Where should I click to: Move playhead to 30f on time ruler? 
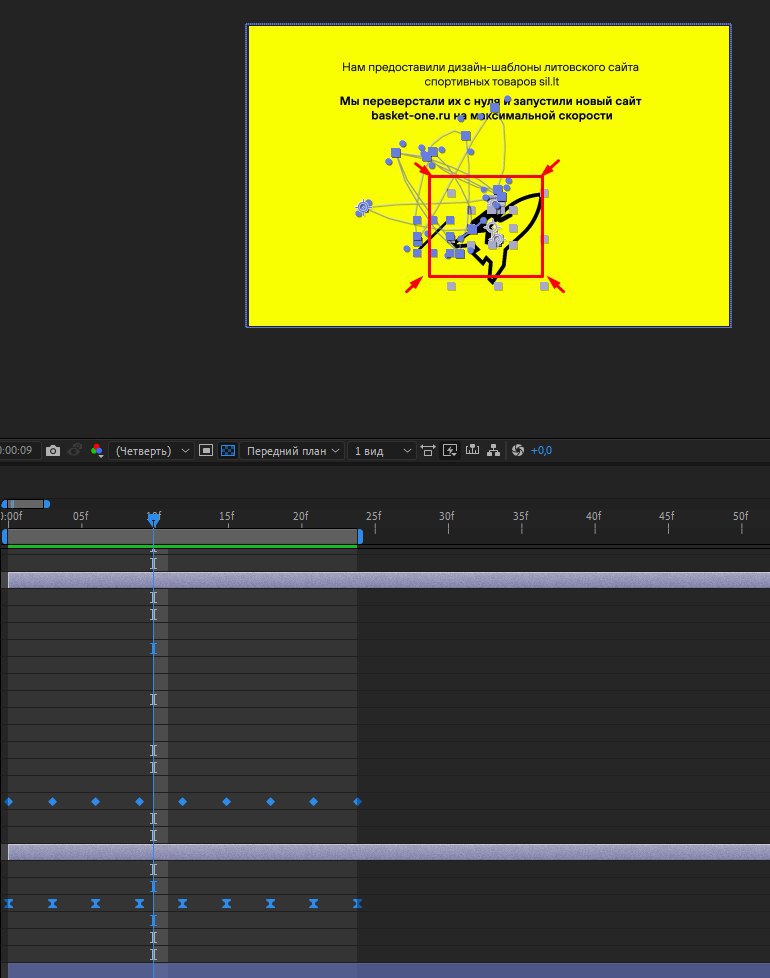tap(447, 516)
